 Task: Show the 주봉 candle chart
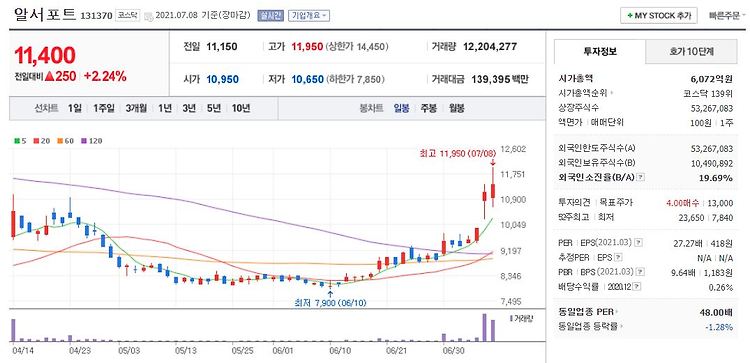point(429,108)
